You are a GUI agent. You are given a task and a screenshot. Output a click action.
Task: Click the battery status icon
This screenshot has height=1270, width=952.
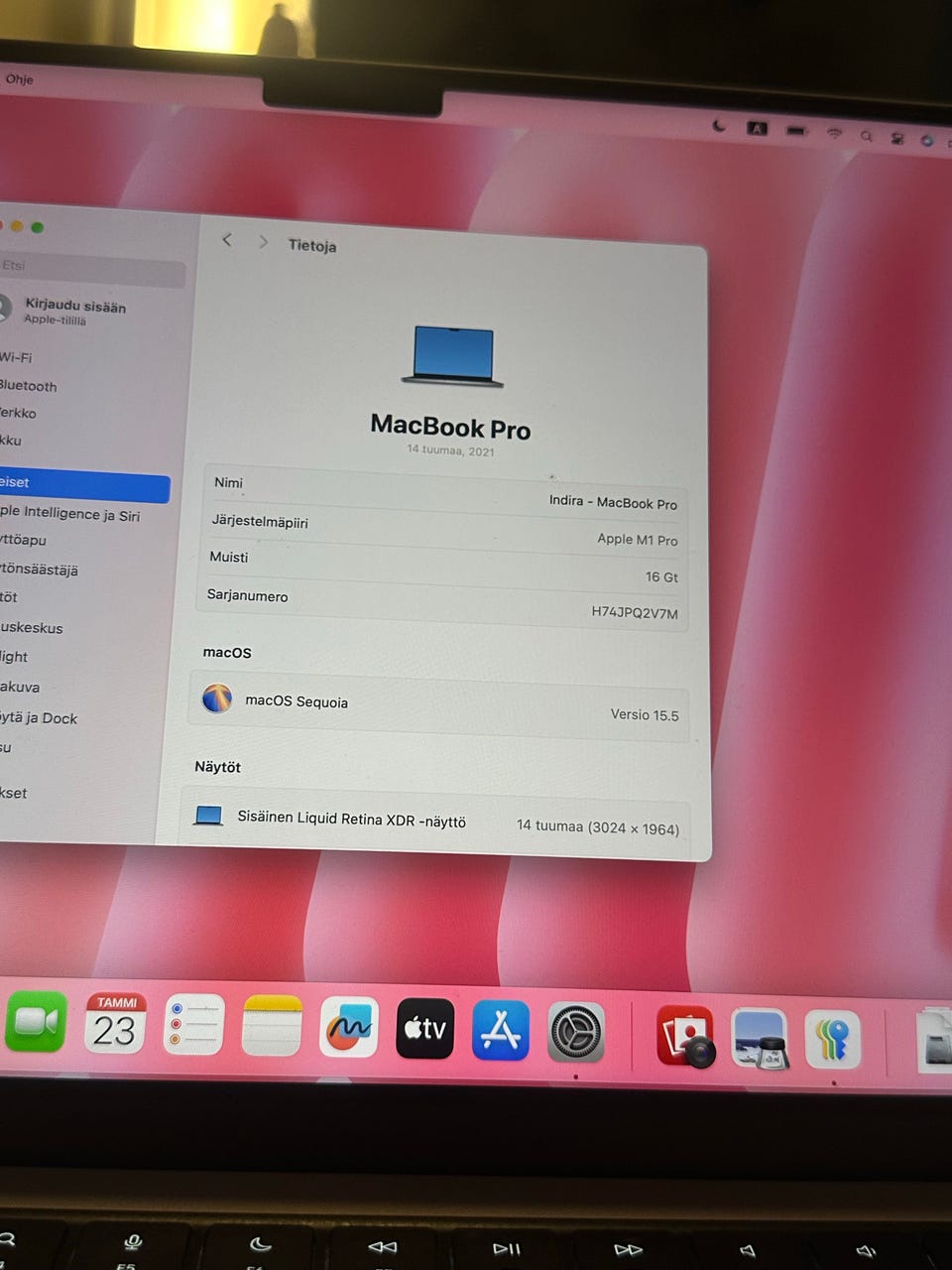click(x=795, y=130)
